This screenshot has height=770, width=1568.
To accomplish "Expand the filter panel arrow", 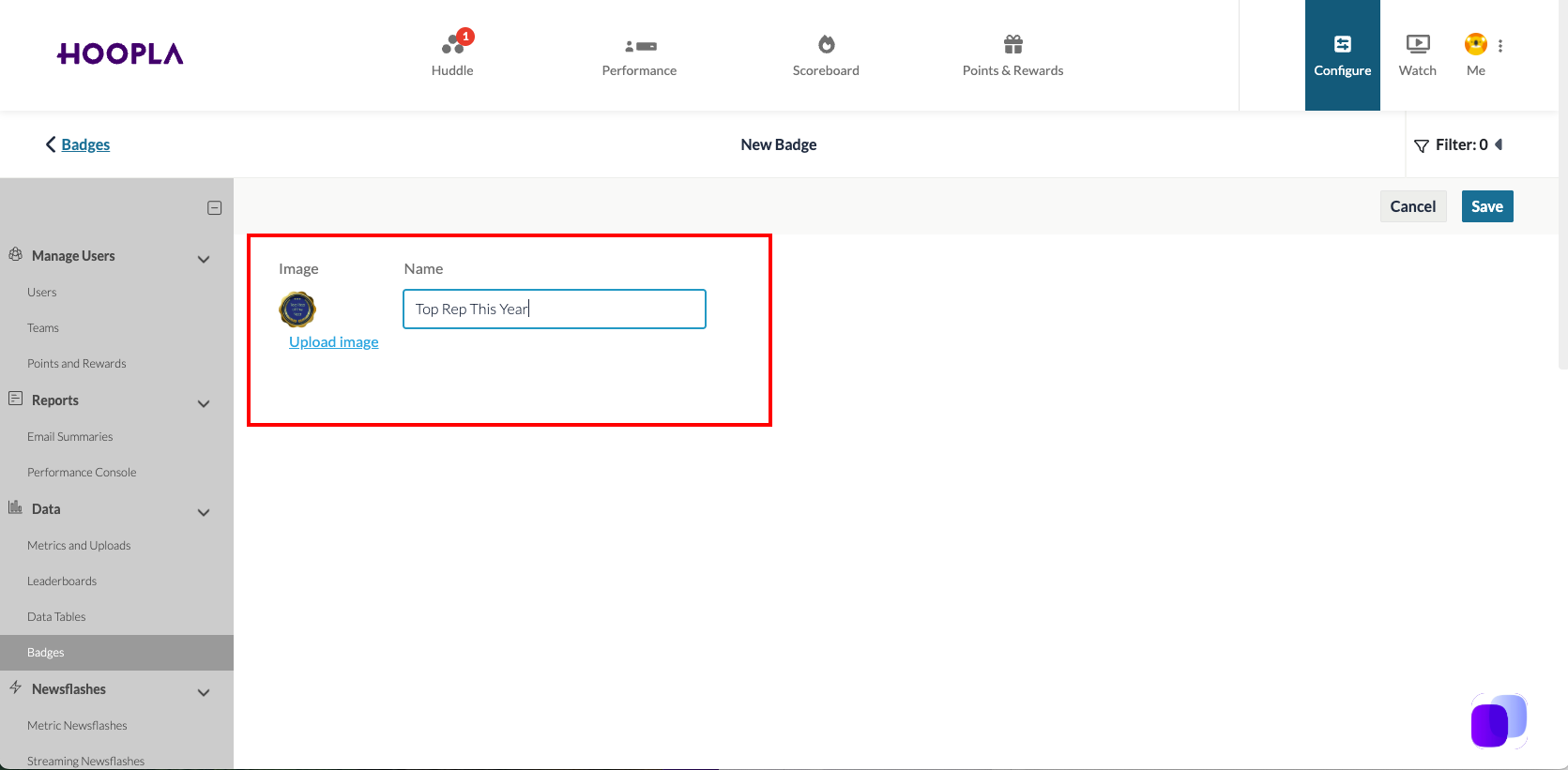I will 1499,144.
